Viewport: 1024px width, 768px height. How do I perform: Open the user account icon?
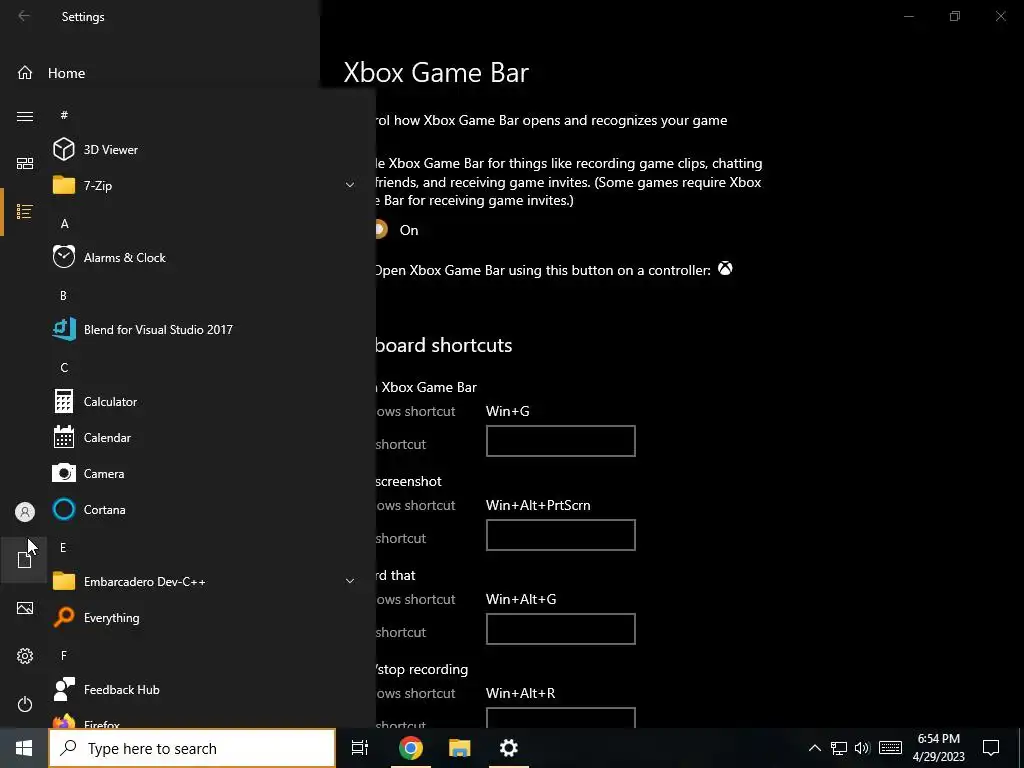pyautogui.click(x=25, y=512)
